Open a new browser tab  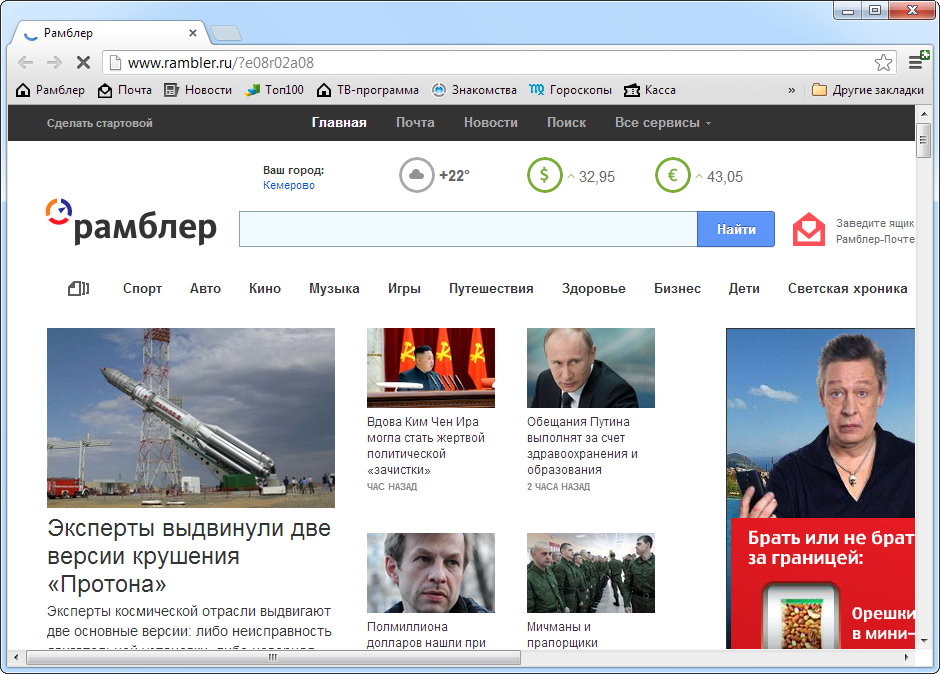click(x=226, y=33)
